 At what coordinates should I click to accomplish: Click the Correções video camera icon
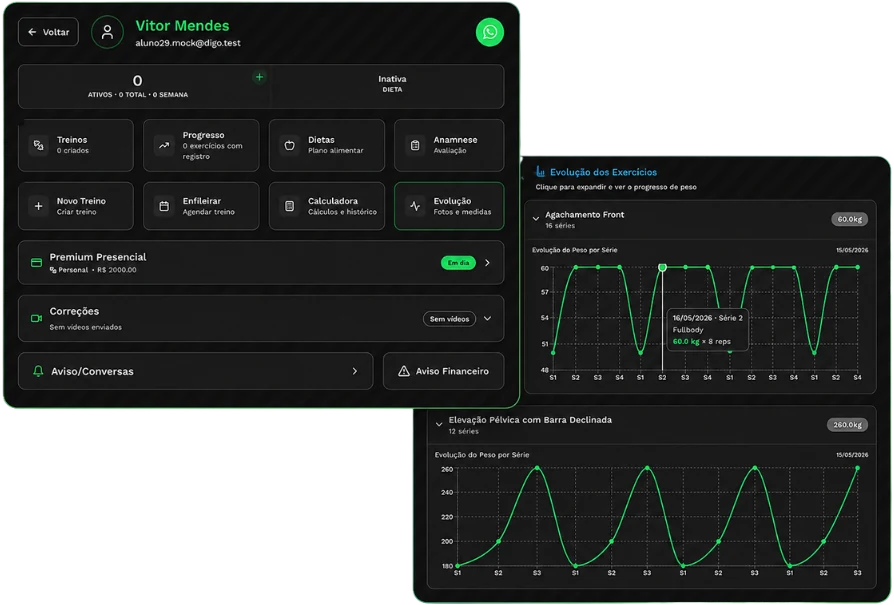click(x=36, y=318)
